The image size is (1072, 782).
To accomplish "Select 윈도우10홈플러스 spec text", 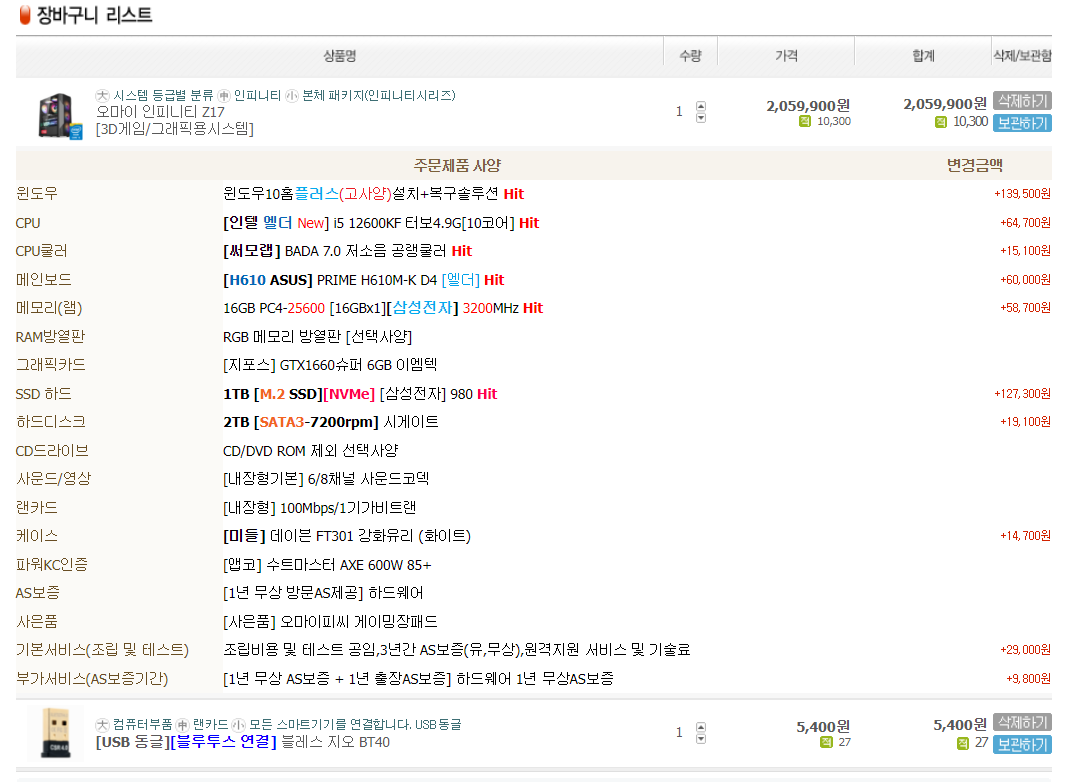I will click(373, 194).
